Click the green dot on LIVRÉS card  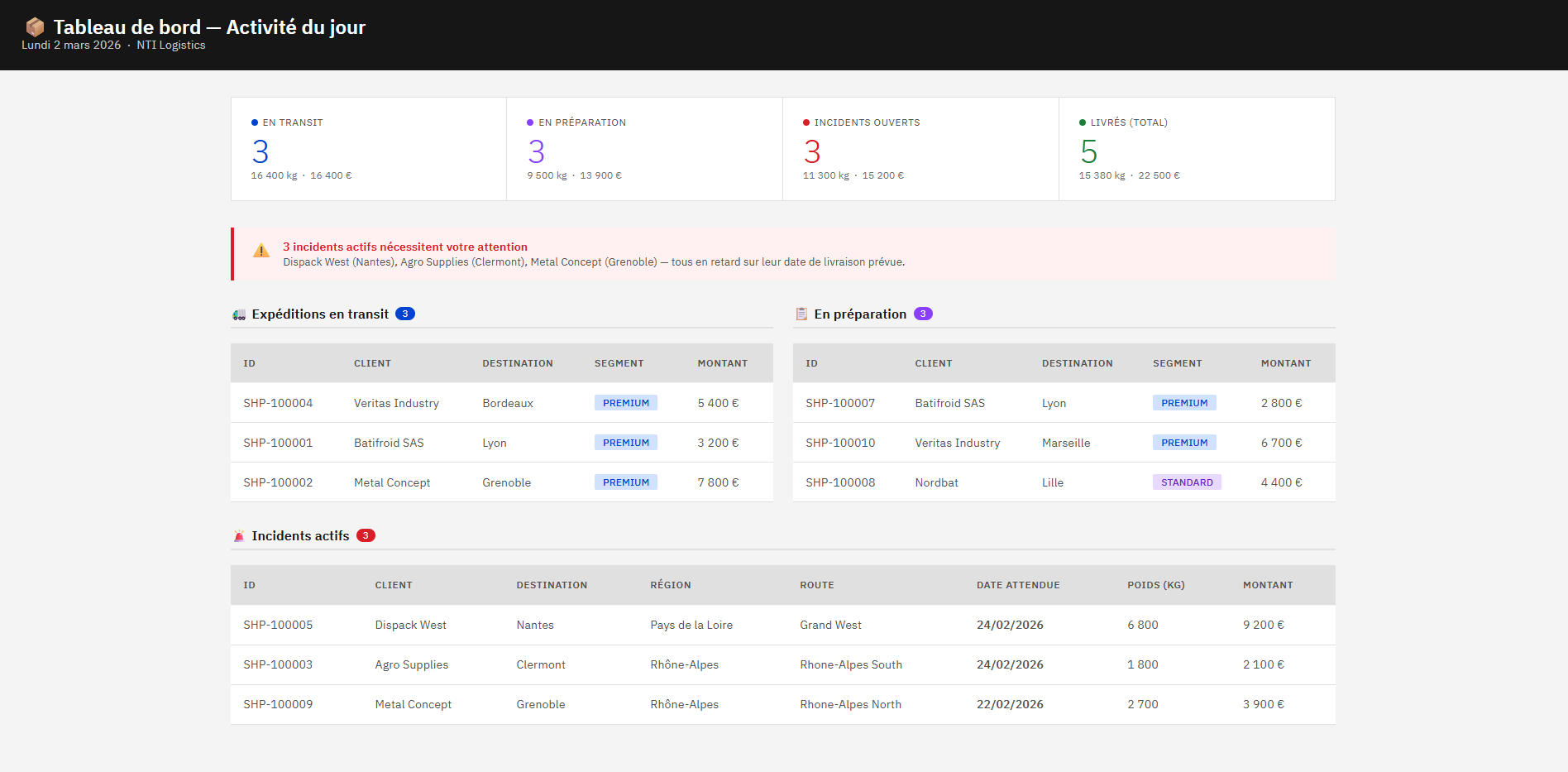[x=1082, y=122]
